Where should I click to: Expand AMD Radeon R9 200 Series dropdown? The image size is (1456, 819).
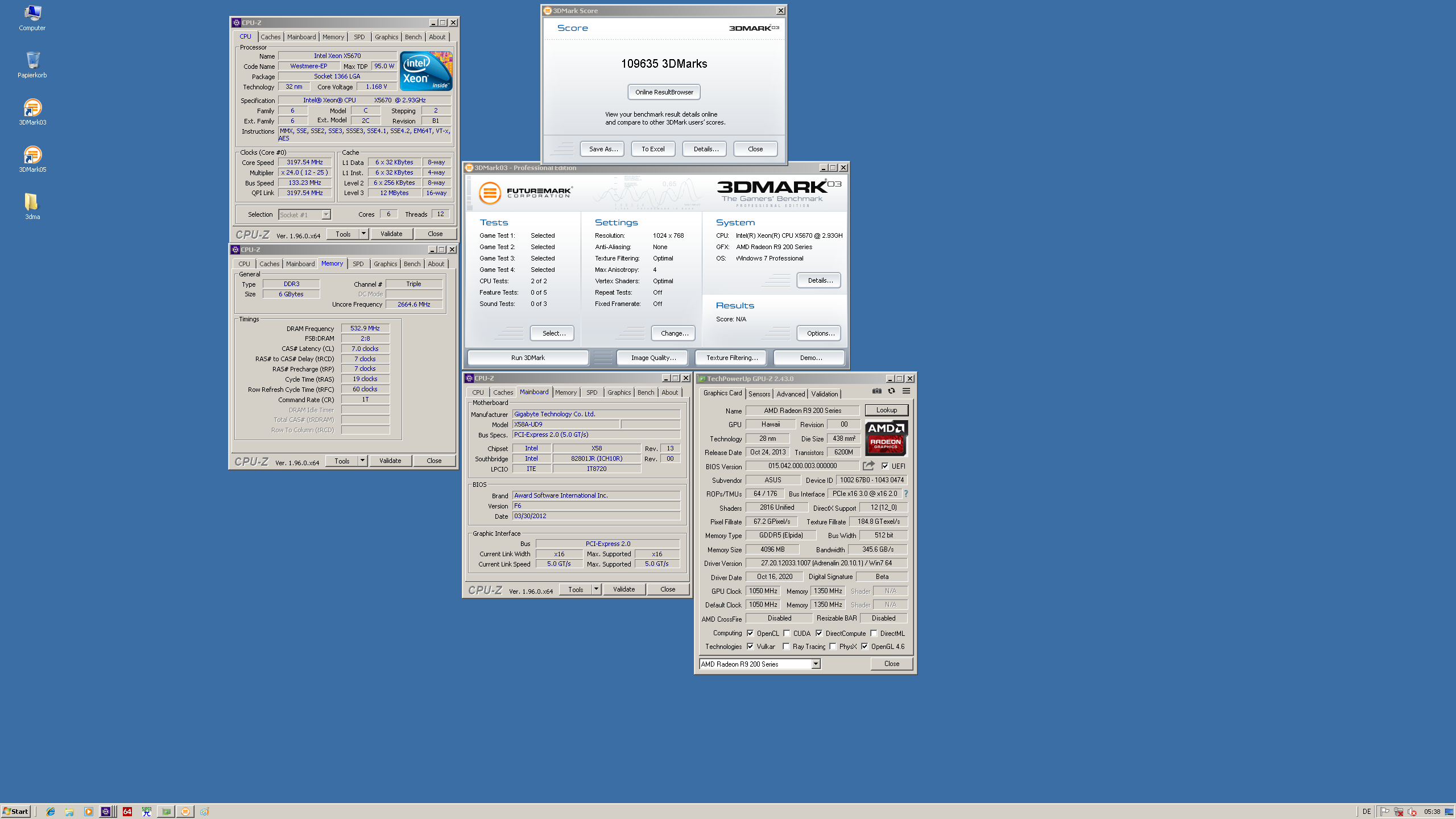[x=816, y=664]
